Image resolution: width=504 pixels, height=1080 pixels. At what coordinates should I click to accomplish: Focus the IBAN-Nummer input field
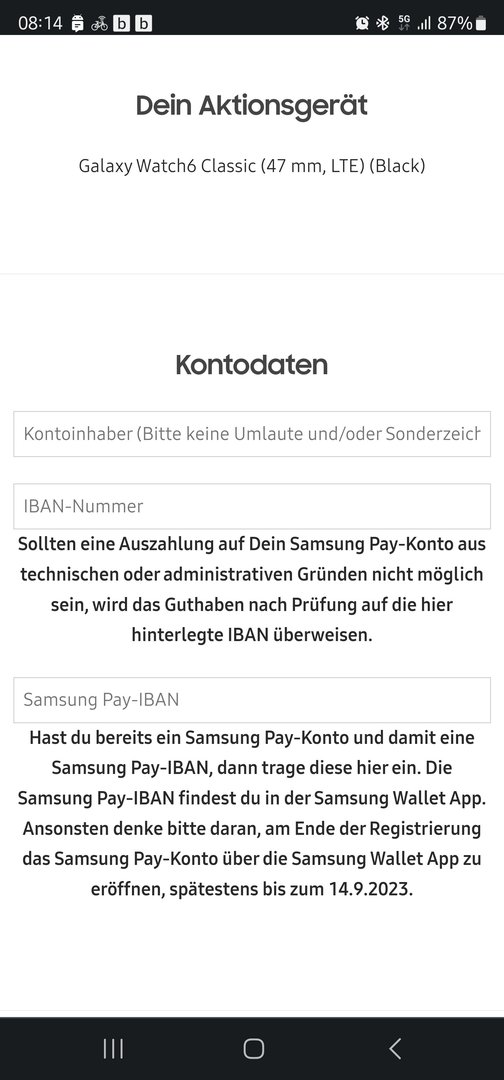pyautogui.click(x=252, y=506)
